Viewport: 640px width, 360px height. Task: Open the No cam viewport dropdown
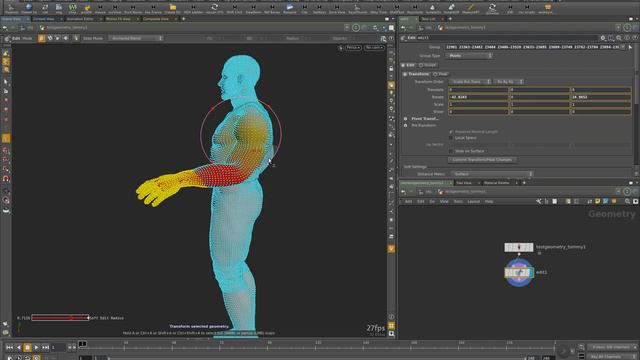coord(374,48)
